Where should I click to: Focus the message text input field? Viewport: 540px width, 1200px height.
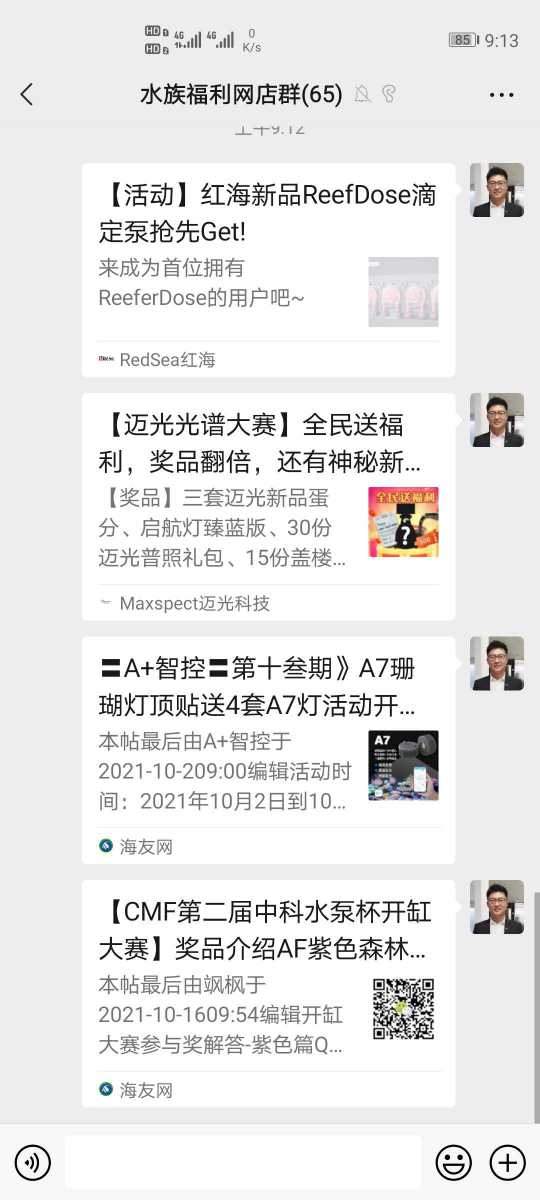pyautogui.click(x=243, y=1162)
